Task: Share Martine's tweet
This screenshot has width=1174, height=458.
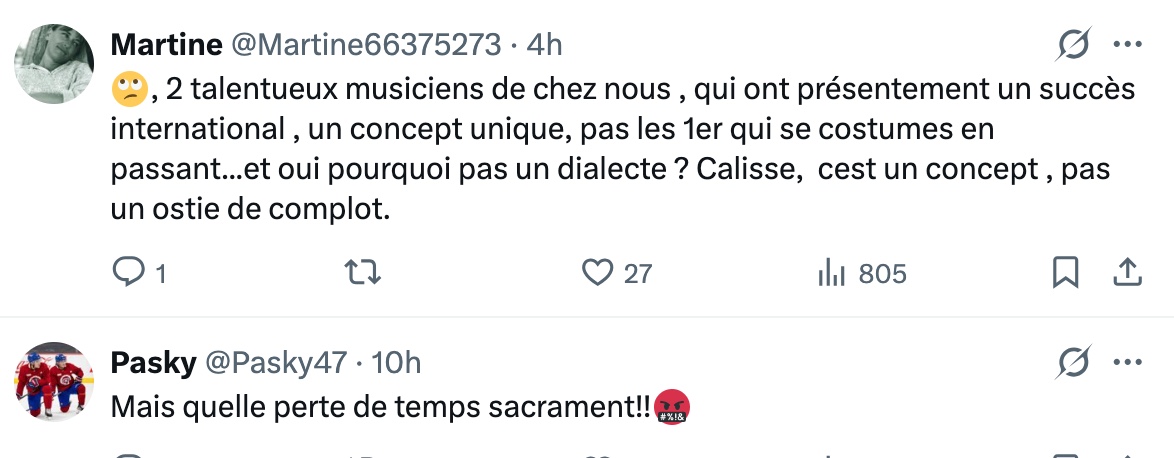Action: pos(1127,271)
